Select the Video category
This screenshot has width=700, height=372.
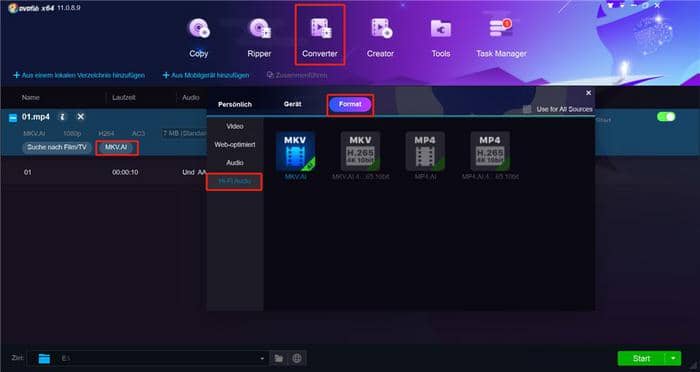(x=235, y=126)
